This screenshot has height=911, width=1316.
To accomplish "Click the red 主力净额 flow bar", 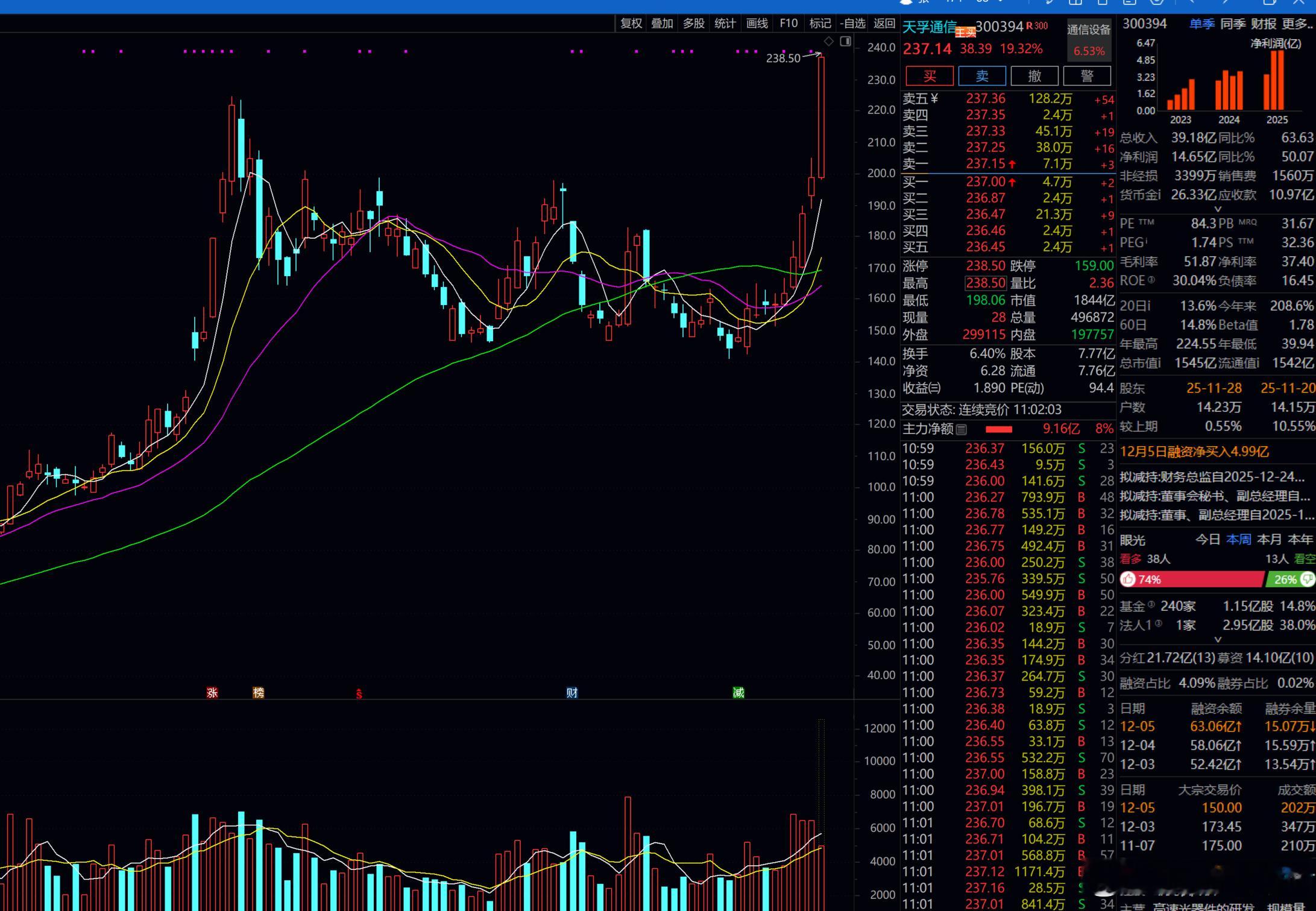I will [998, 429].
